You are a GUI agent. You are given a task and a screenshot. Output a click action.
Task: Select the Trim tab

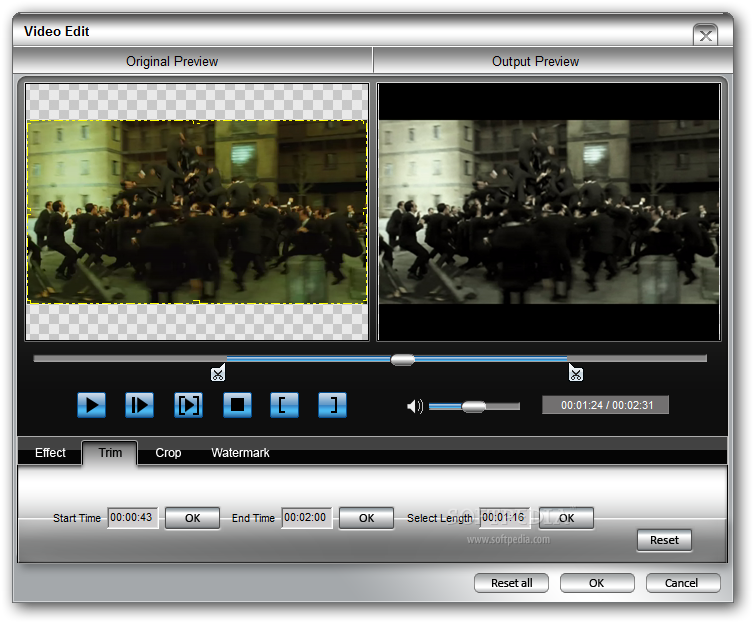click(x=110, y=453)
